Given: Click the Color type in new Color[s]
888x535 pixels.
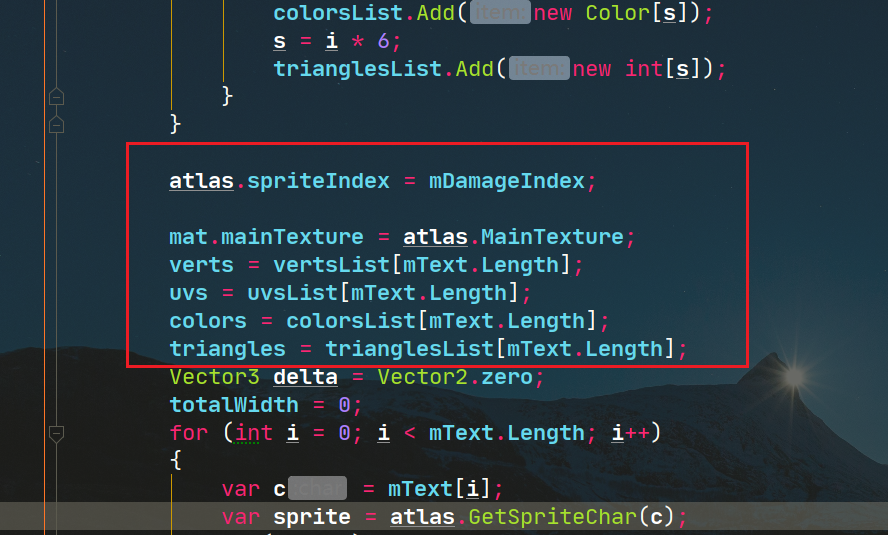Looking at the screenshot, I should (618, 13).
